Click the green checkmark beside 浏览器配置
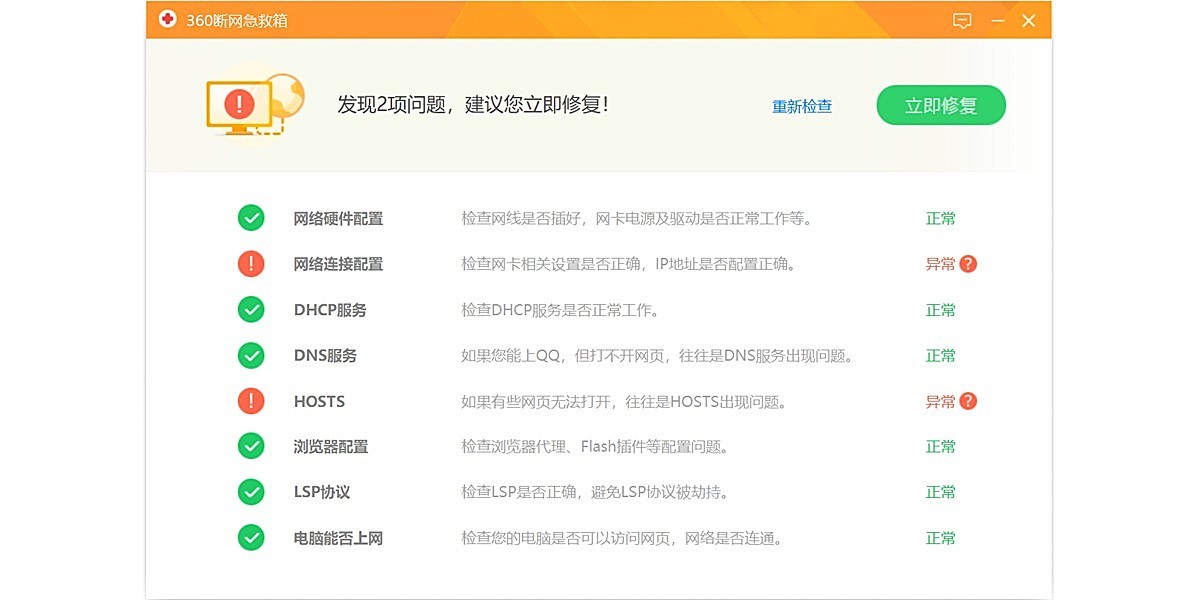The height and width of the screenshot is (600, 1200). pos(251,446)
